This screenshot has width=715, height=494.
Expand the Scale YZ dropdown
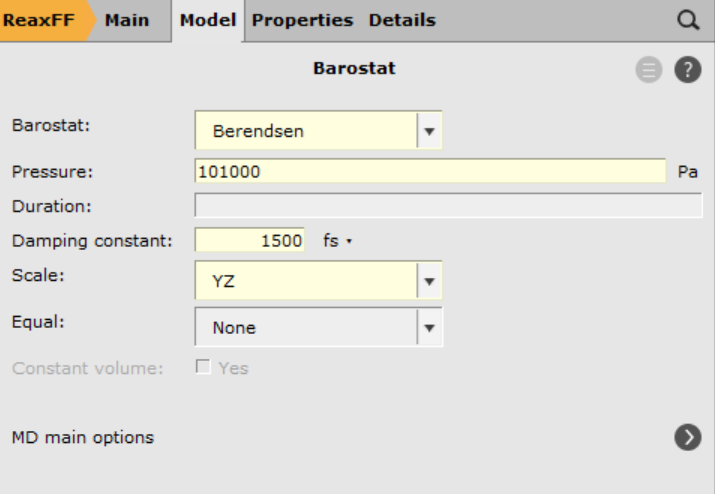429,281
